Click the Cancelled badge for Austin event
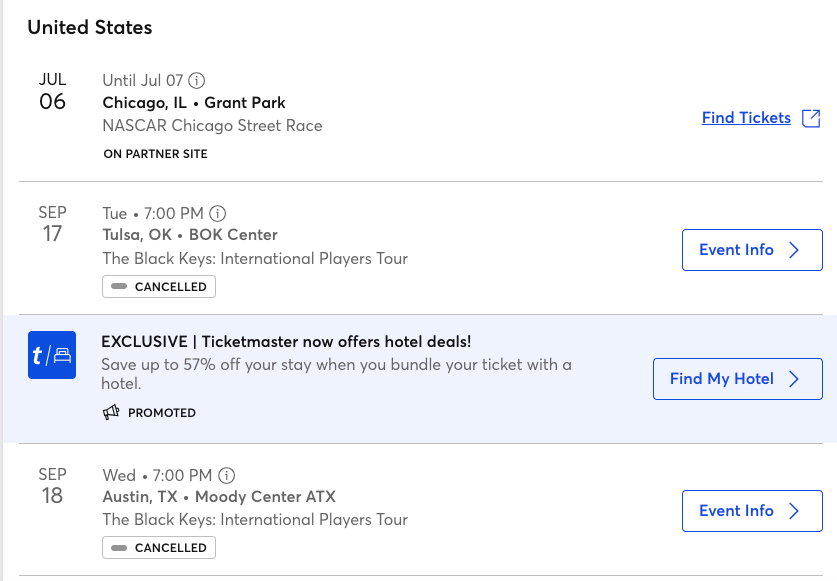 point(158,548)
